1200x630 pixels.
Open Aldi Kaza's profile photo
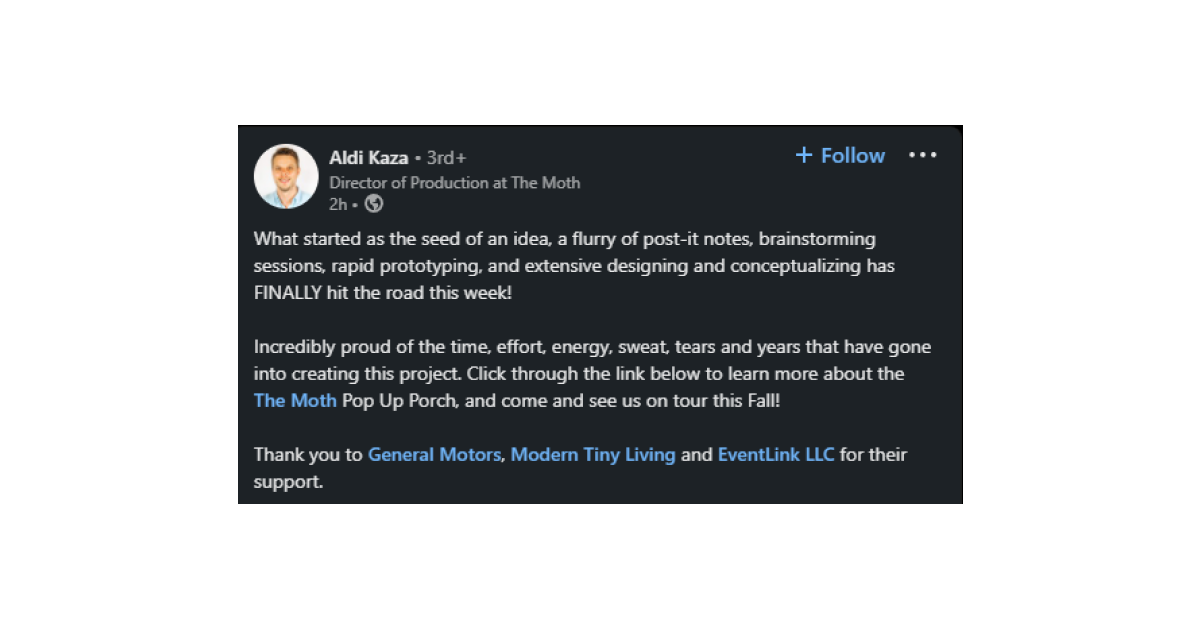[x=286, y=176]
